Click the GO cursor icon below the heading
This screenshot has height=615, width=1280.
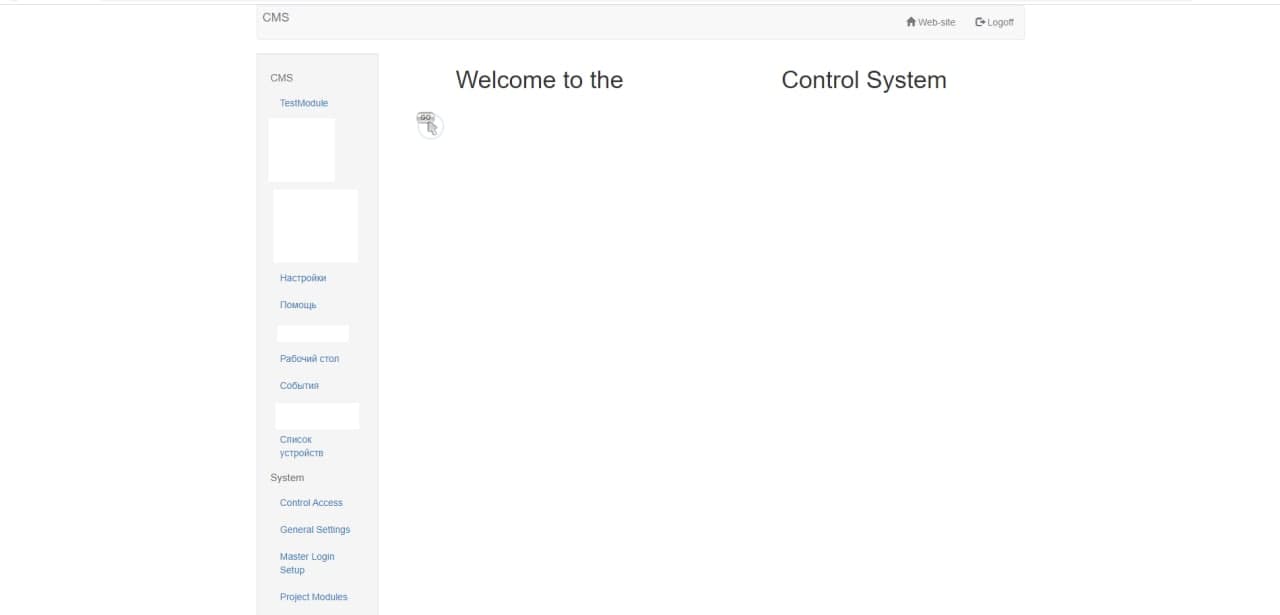[x=429, y=124]
